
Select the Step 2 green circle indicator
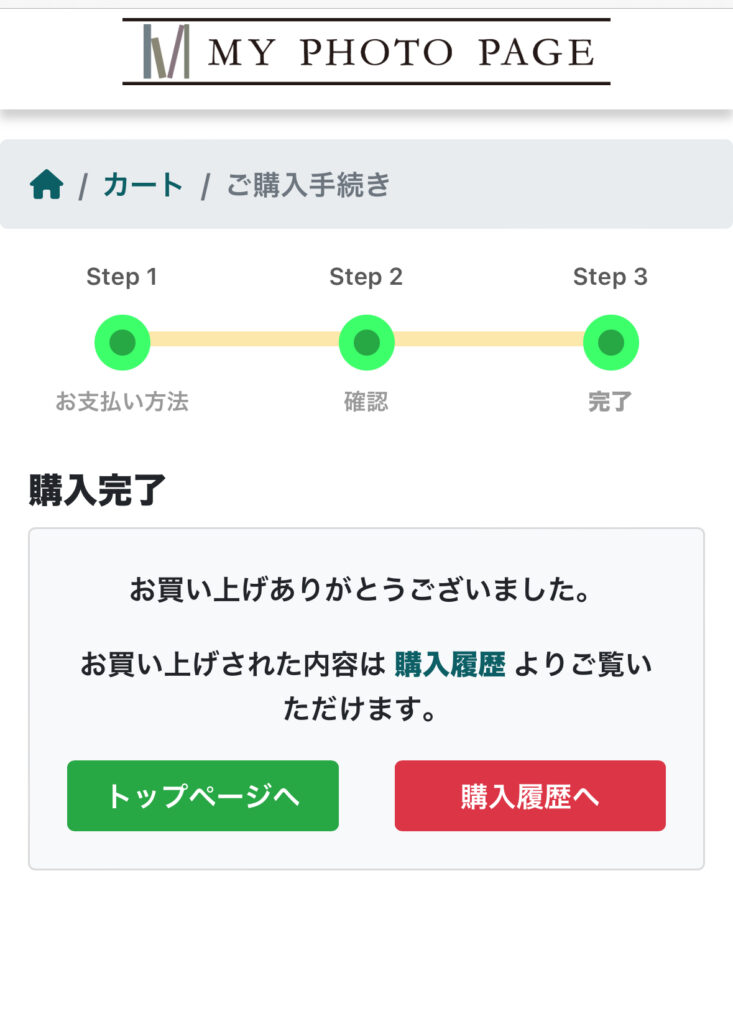366,342
